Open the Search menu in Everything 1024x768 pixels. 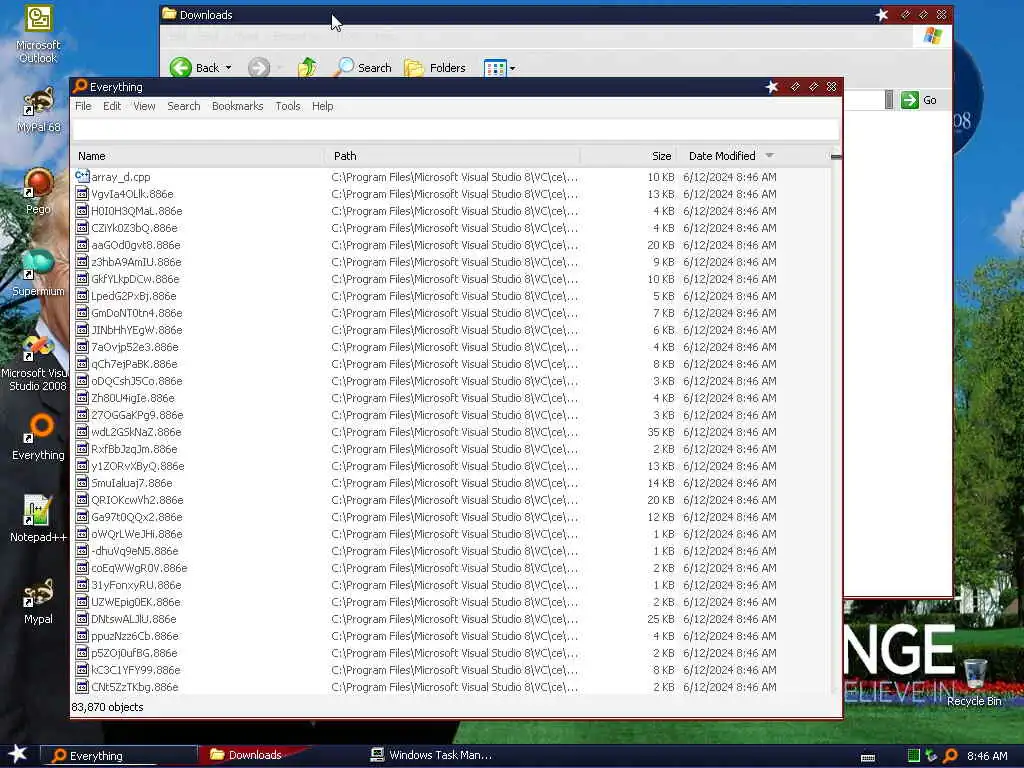[x=184, y=106]
